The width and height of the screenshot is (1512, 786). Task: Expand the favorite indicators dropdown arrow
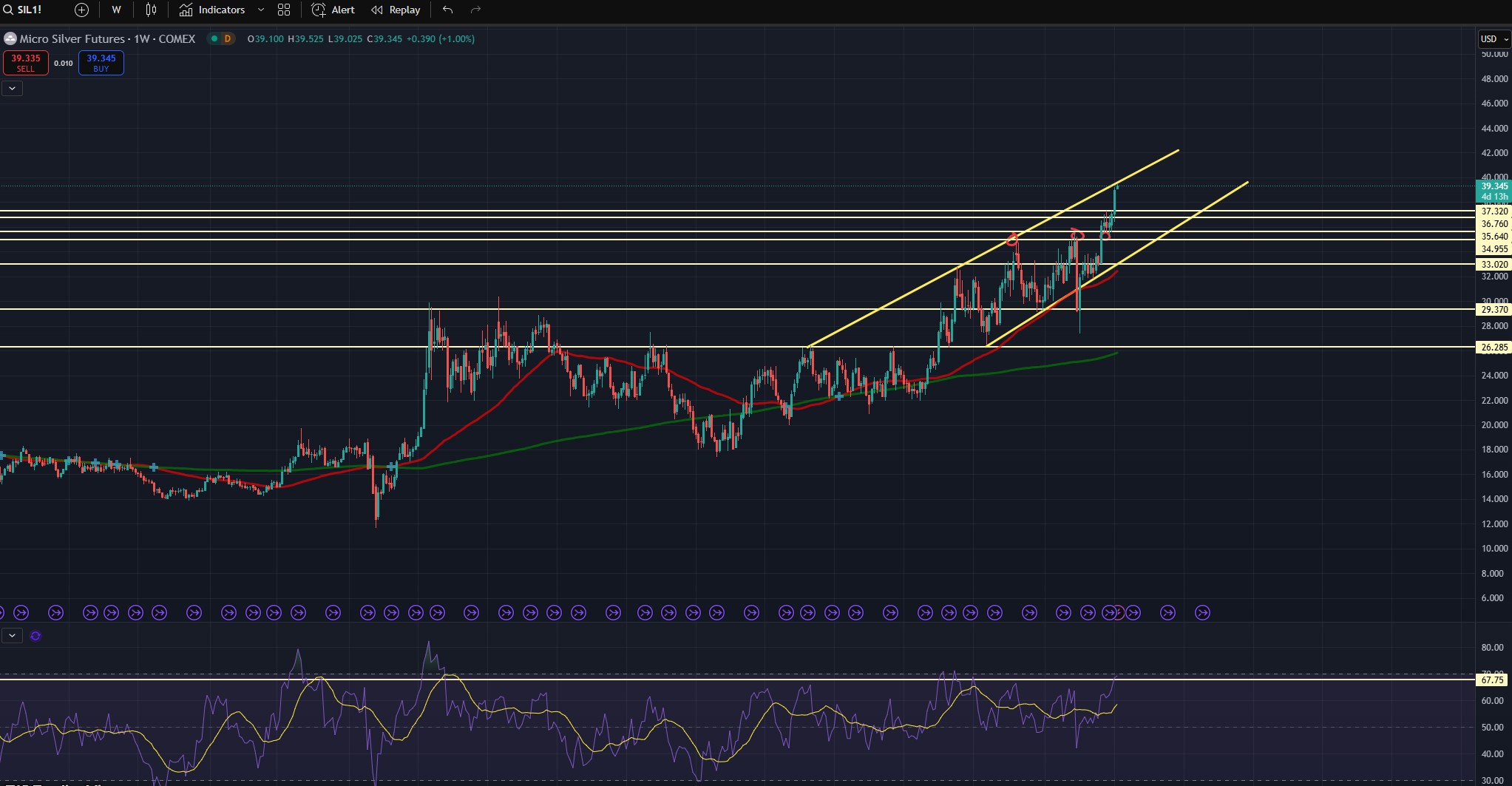point(261,10)
